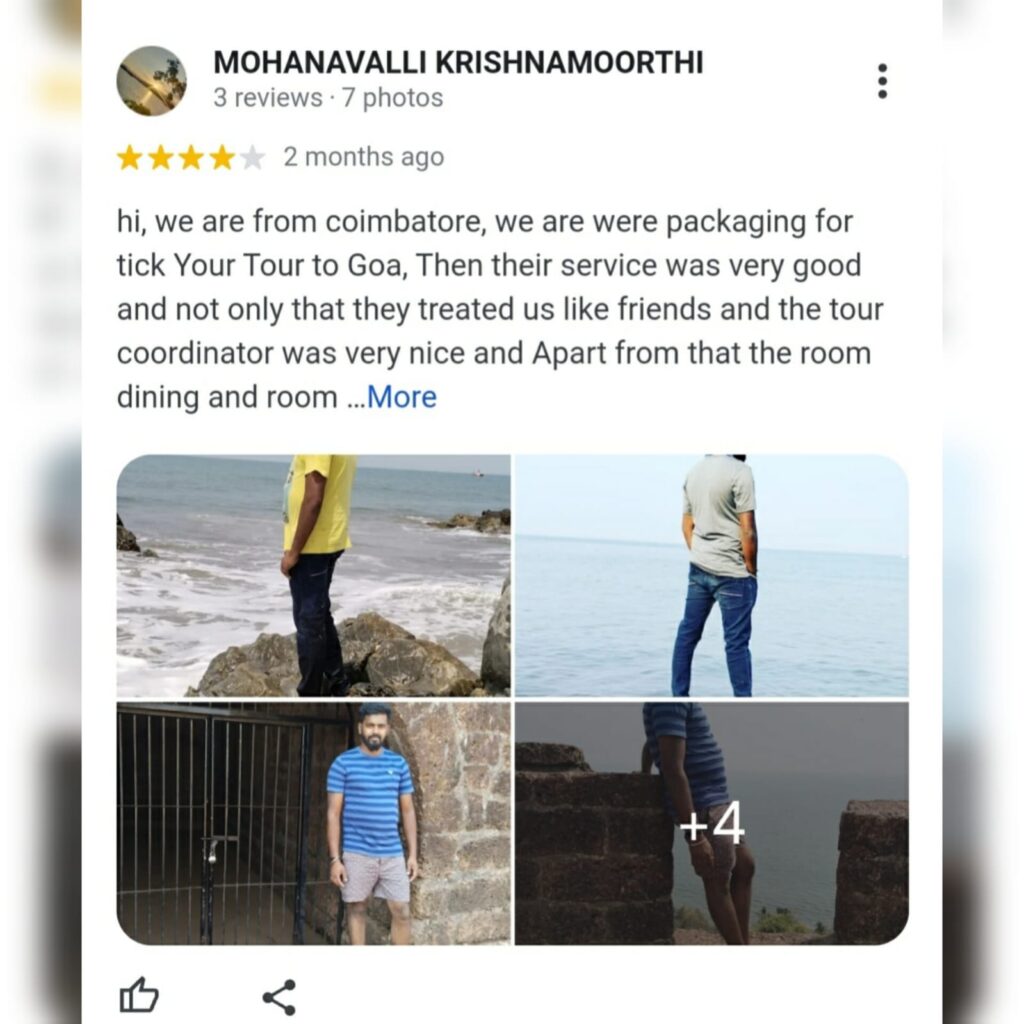Open the blue striped shirt man photo
Viewport: 1024px width, 1024px height.
(x=313, y=824)
